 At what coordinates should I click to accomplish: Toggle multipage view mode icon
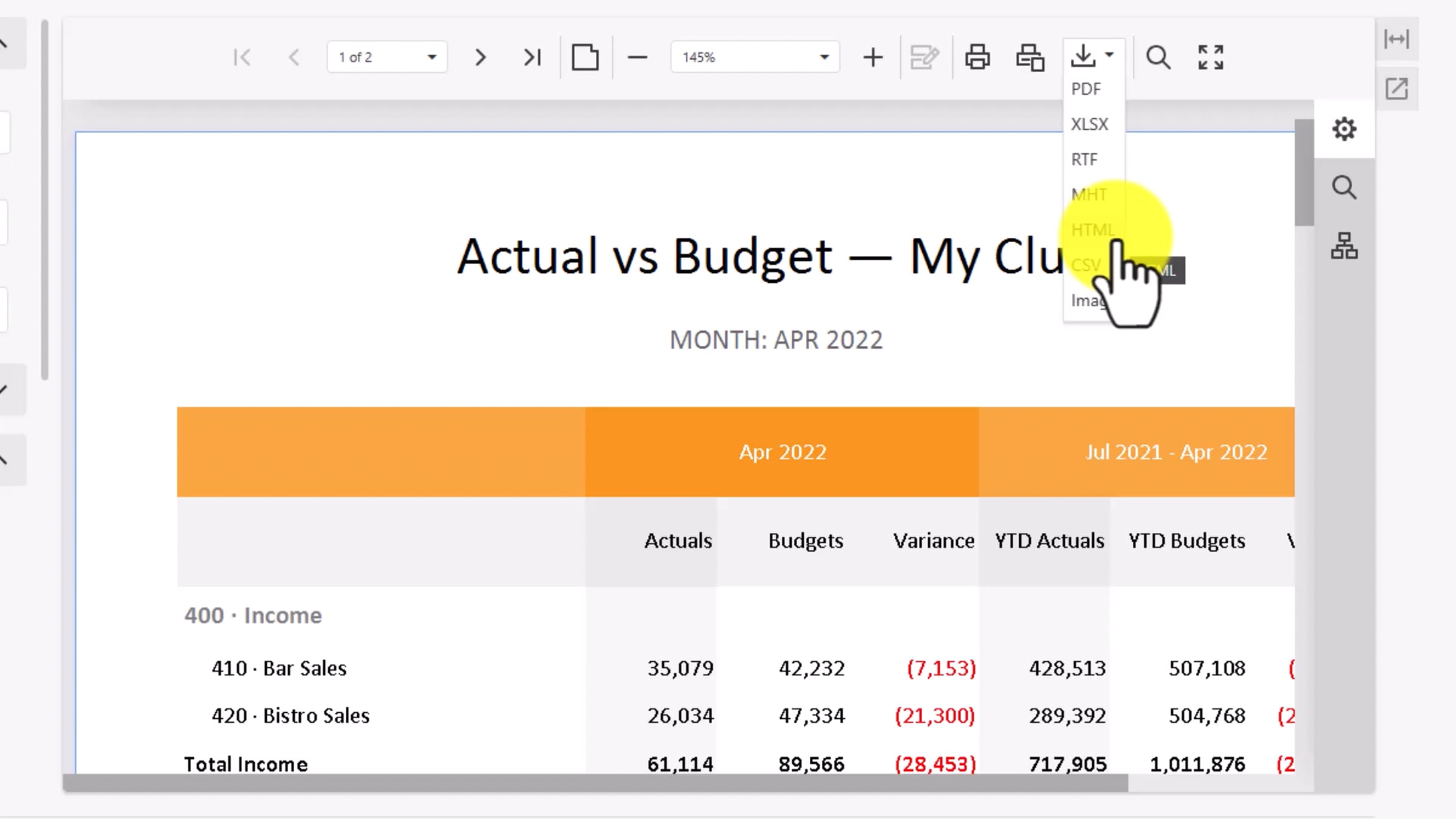tap(585, 58)
